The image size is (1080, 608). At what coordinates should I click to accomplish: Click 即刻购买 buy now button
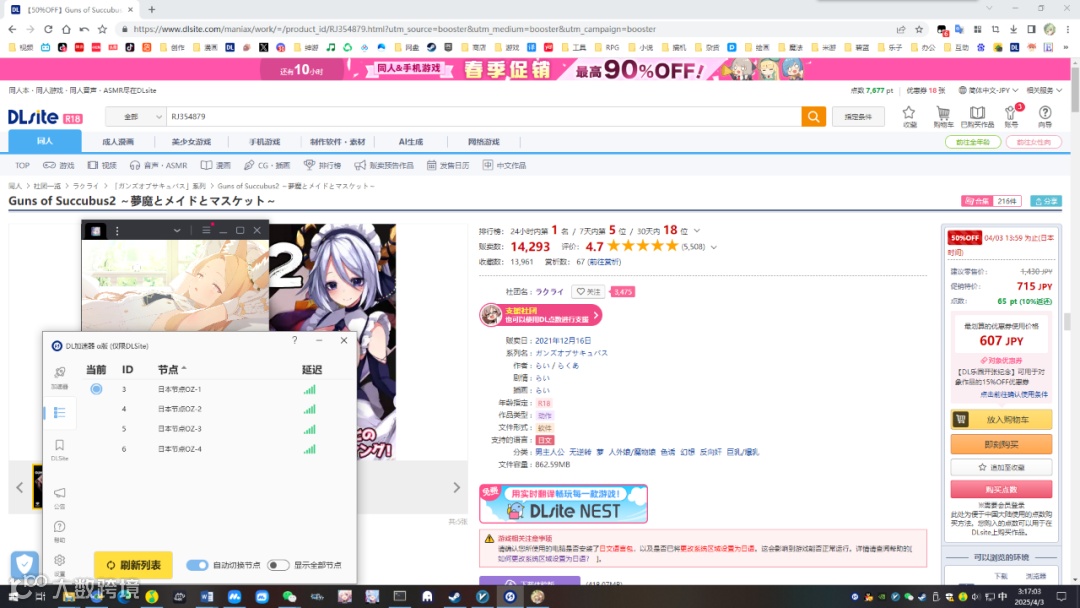pyautogui.click(x=1001, y=444)
